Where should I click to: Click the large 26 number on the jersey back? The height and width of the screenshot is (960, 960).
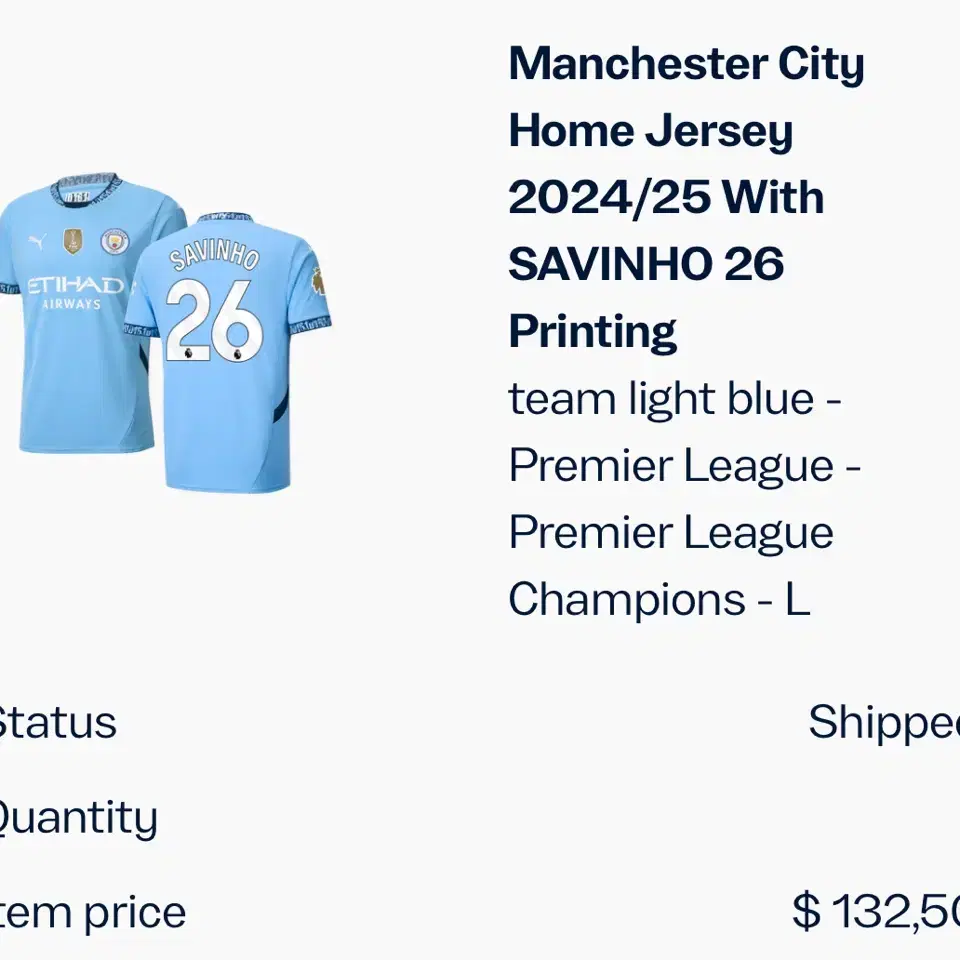point(214,320)
